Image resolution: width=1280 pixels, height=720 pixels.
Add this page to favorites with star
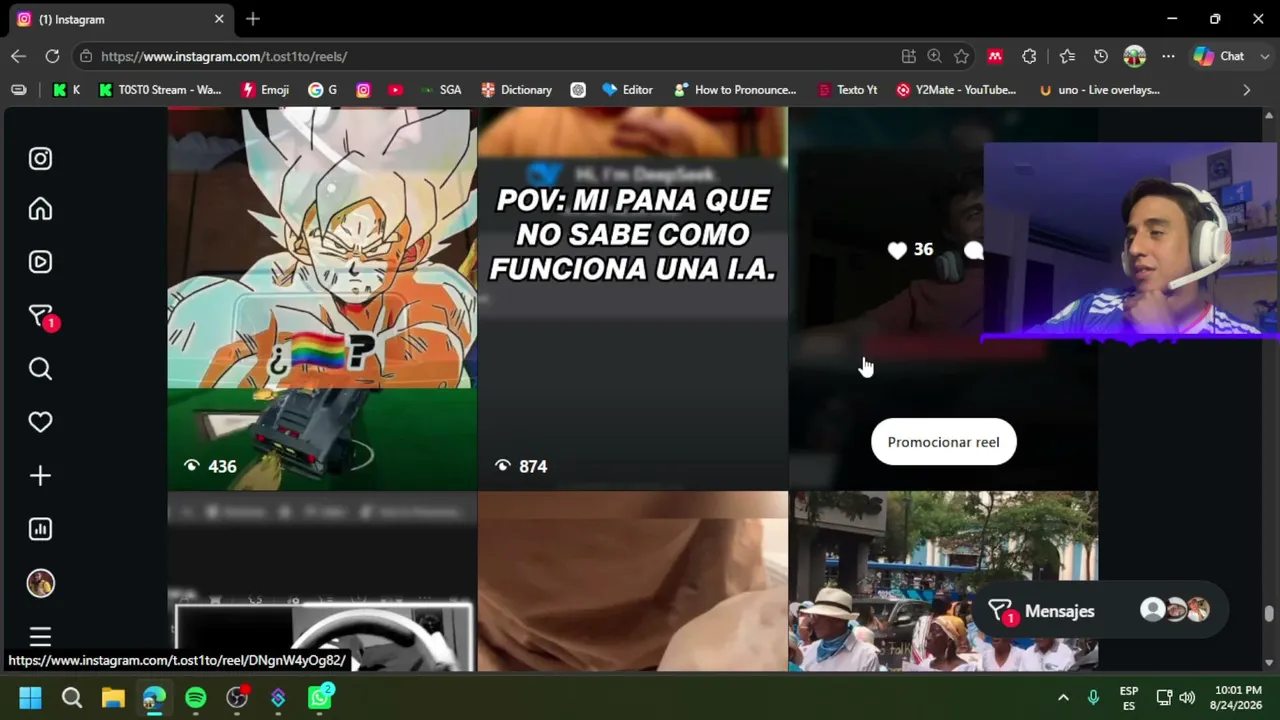pos(961,56)
